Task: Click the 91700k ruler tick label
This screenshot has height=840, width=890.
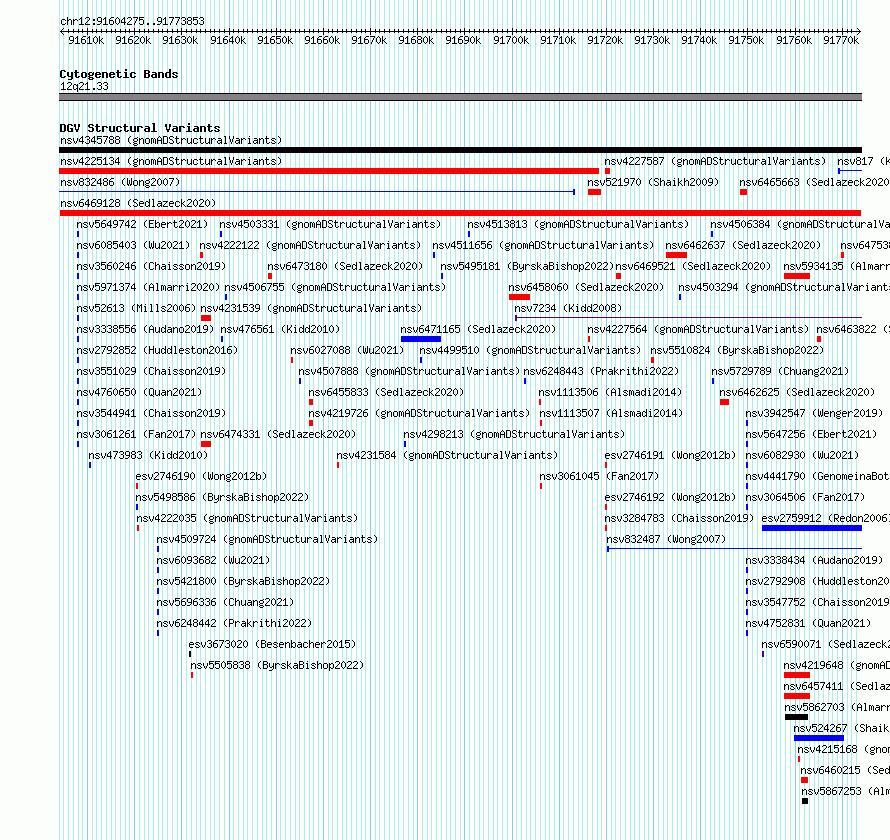Action: [x=511, y=40]
